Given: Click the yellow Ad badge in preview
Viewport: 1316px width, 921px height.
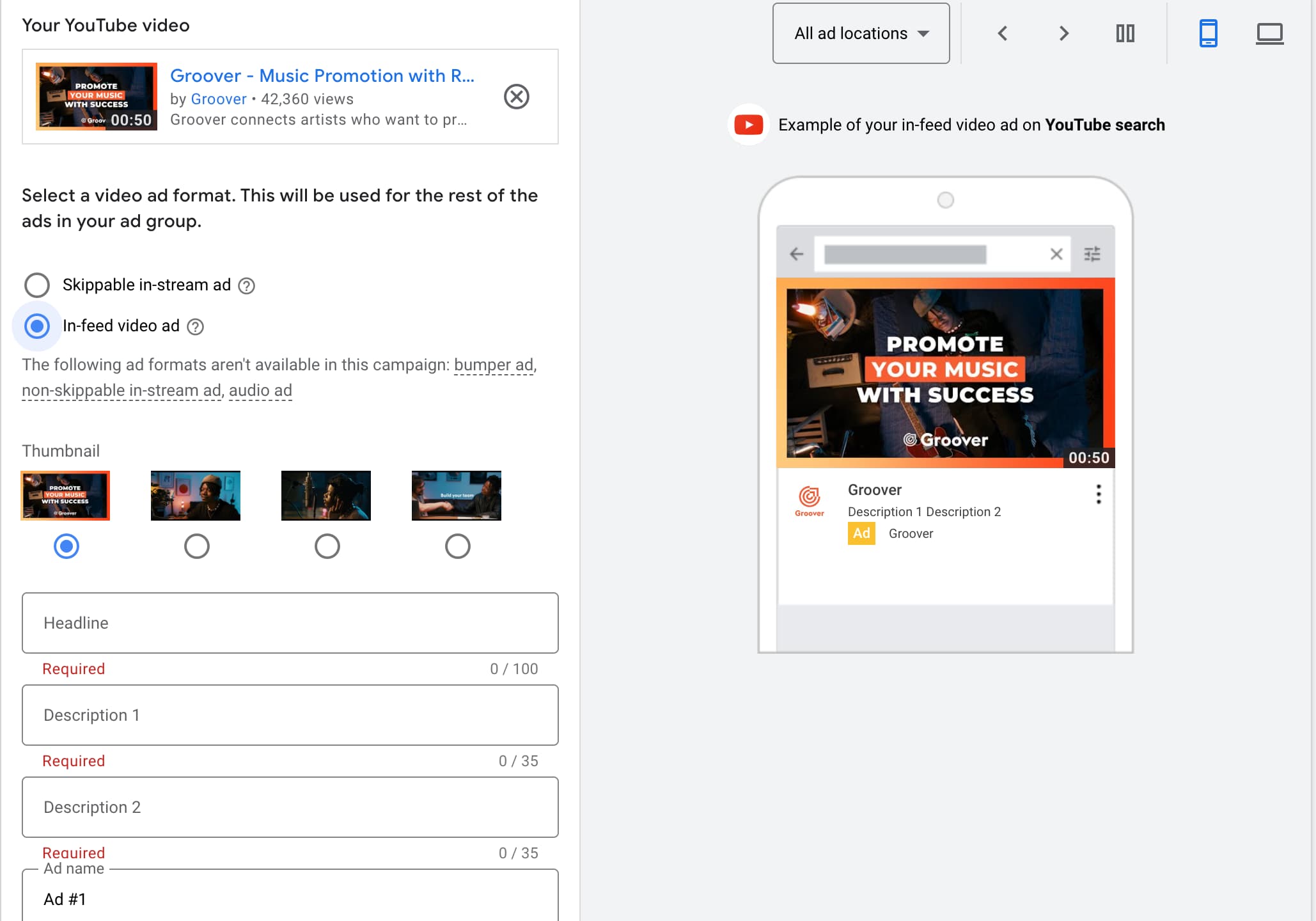Looking at the screenshot, I should point(861,533).
